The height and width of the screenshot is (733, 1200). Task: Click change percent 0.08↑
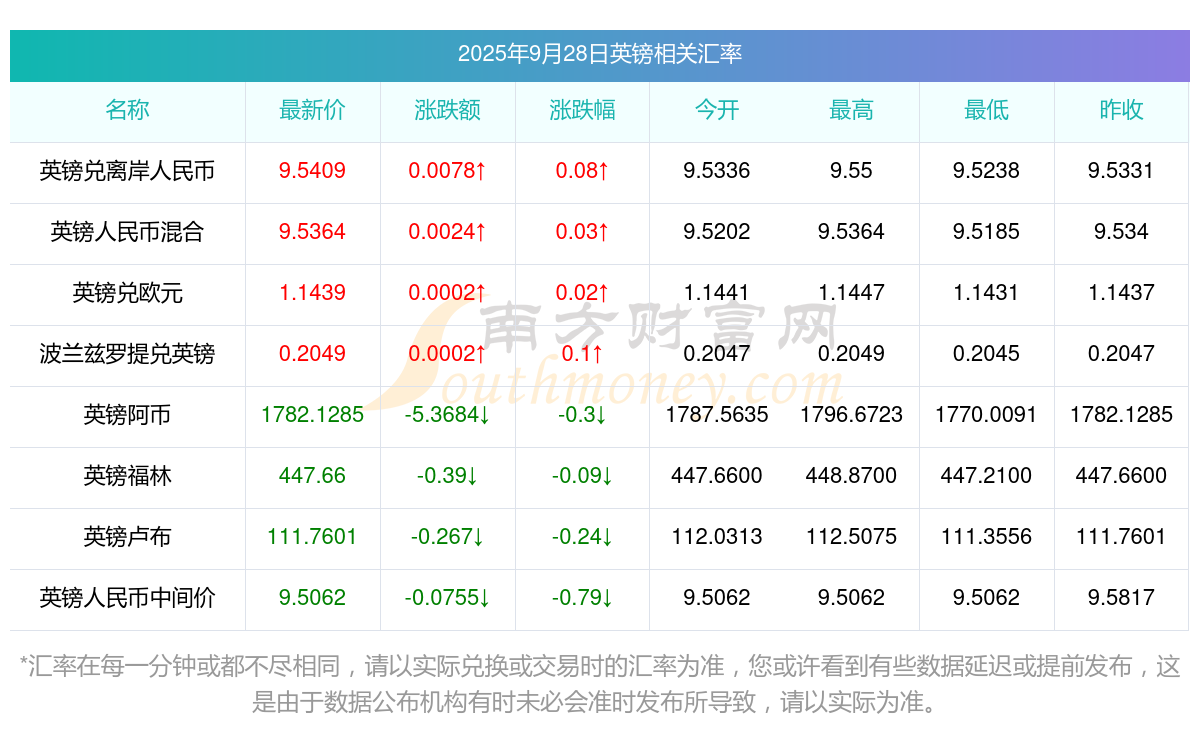pos(582,171)
